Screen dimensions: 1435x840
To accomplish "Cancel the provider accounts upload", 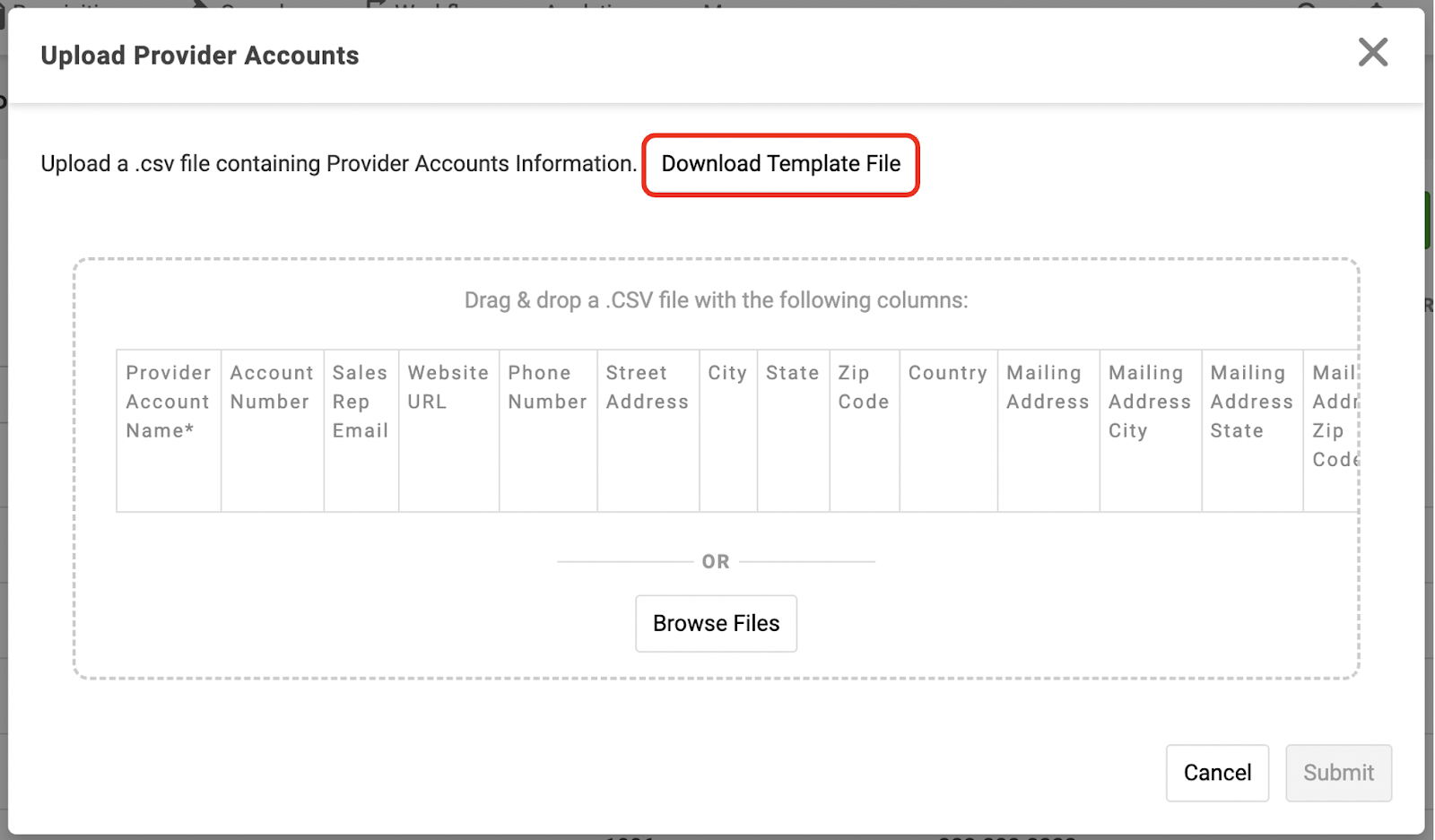I will [x=1217, y=773].
